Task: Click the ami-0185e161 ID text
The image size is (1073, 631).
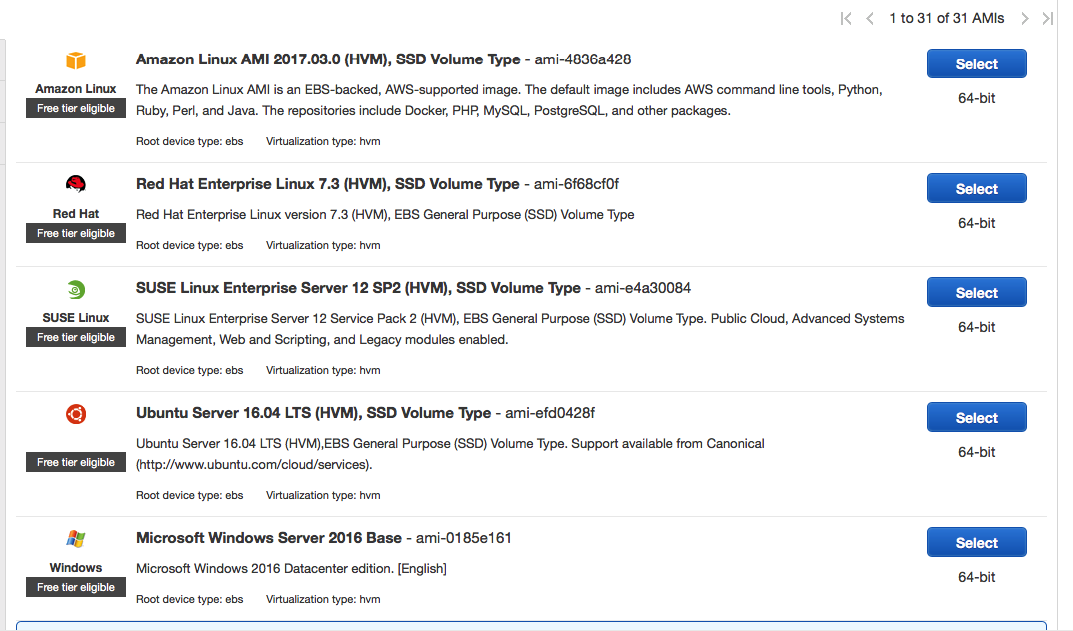Action: point(463,538)
